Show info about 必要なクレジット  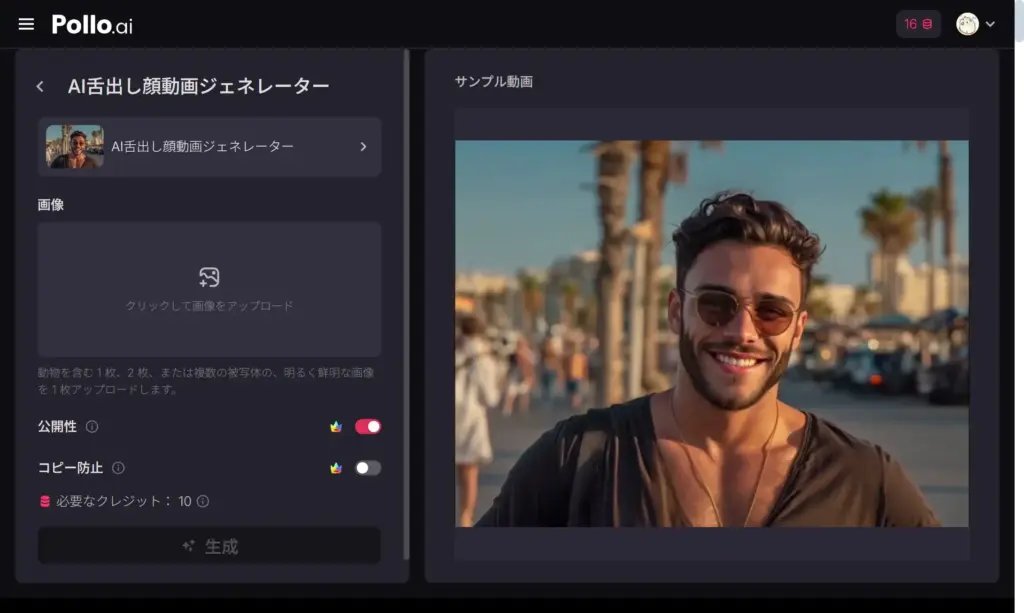pos(203,501)
